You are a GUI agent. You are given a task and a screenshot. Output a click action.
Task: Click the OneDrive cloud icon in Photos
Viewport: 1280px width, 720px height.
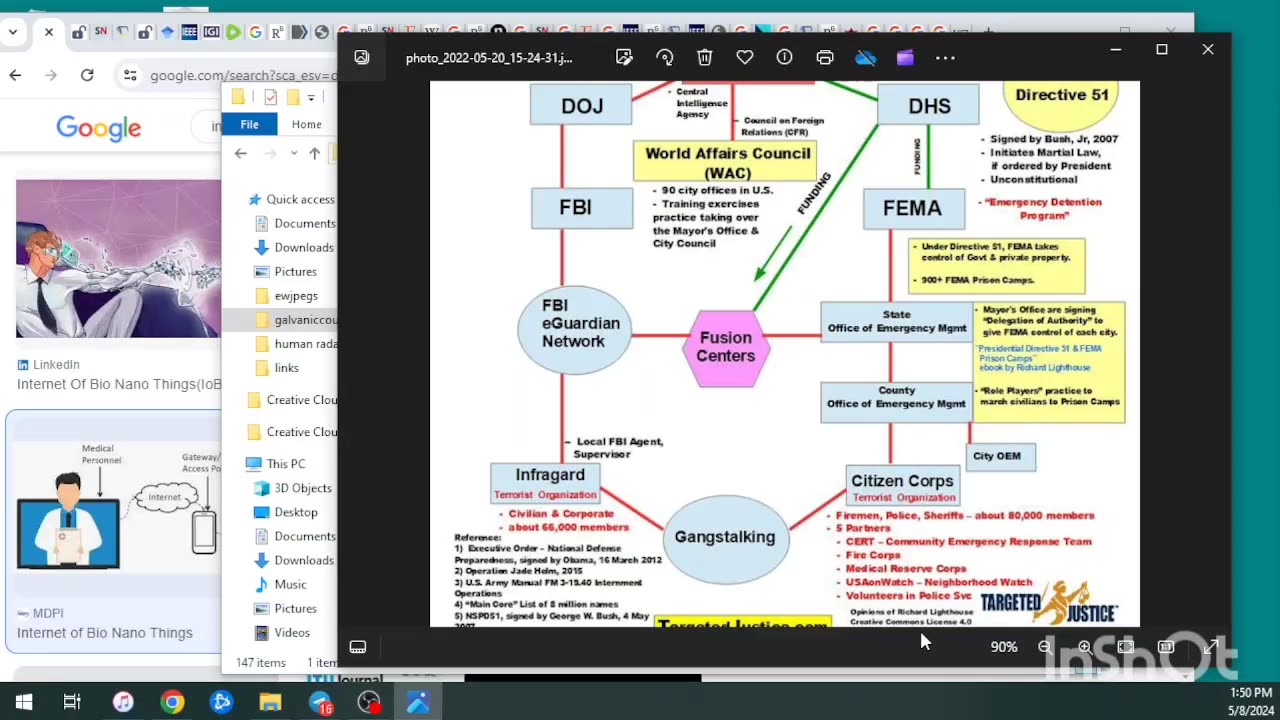coord(866,58)
